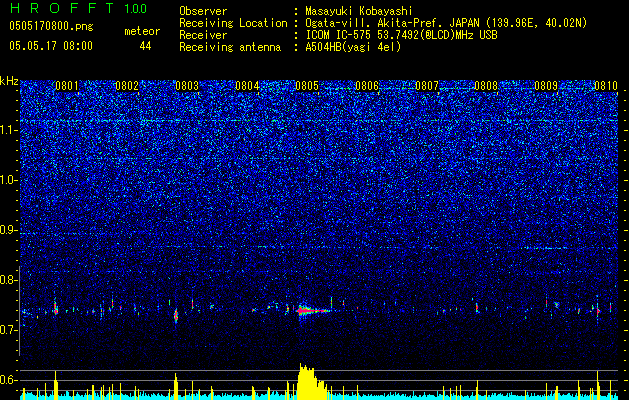Click the meteor count 44
This screenshot has height=400, width=629.
145,46
